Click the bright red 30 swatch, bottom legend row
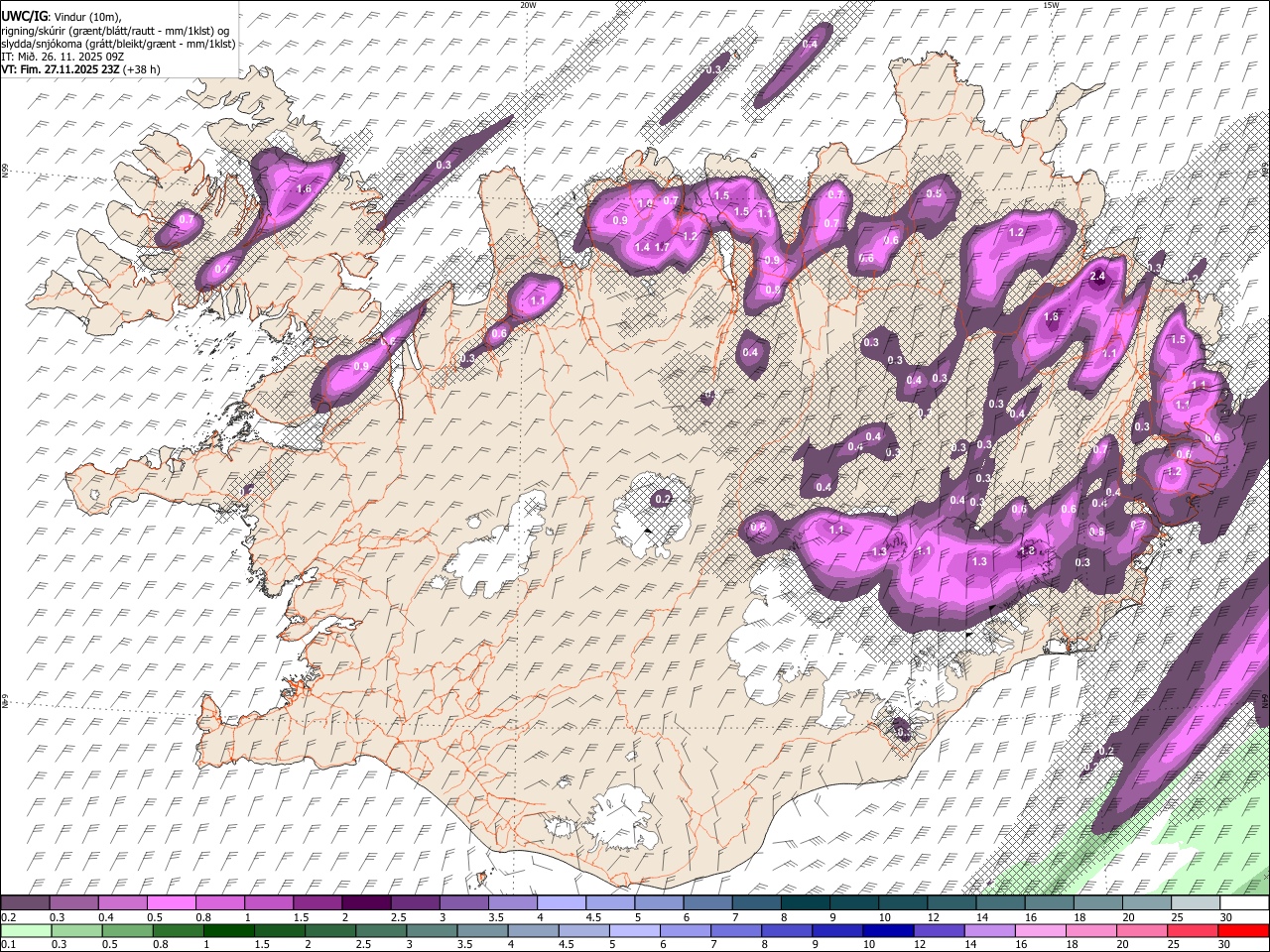 1243,931
